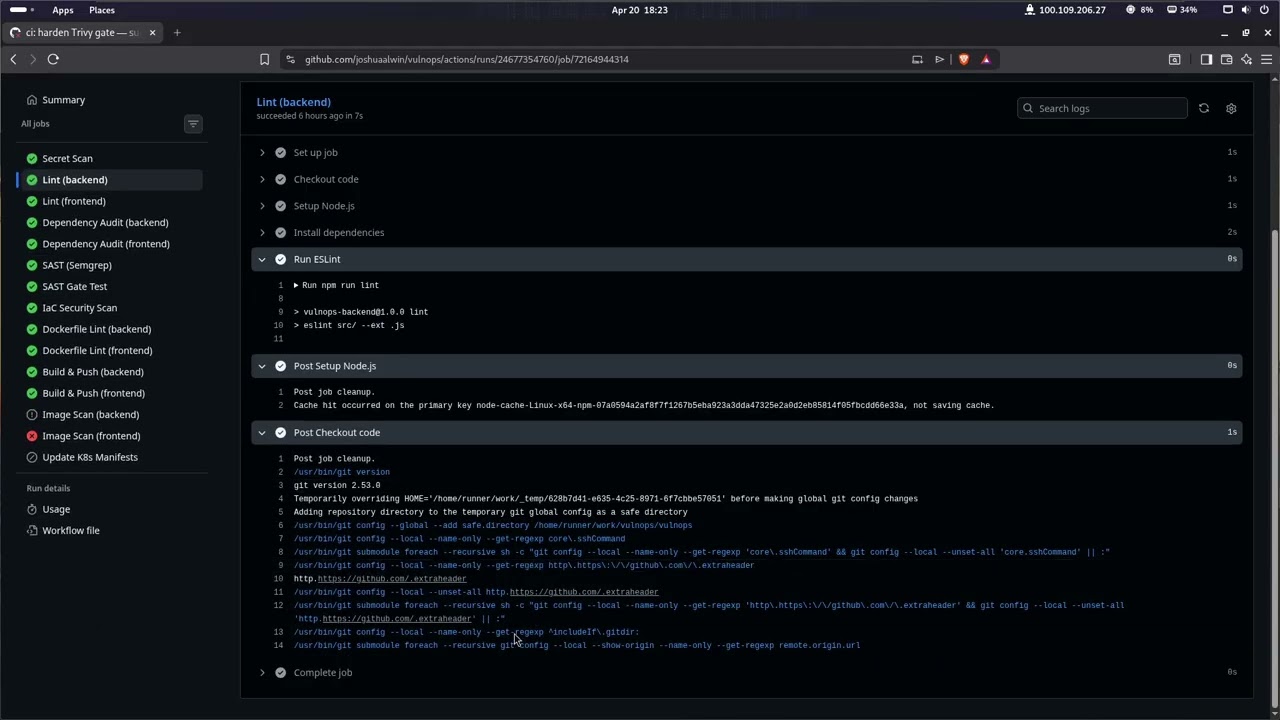Expand the Install dependencies step
The width and height of the screenshot is (1280, 720).
click(x=746, y=232)
